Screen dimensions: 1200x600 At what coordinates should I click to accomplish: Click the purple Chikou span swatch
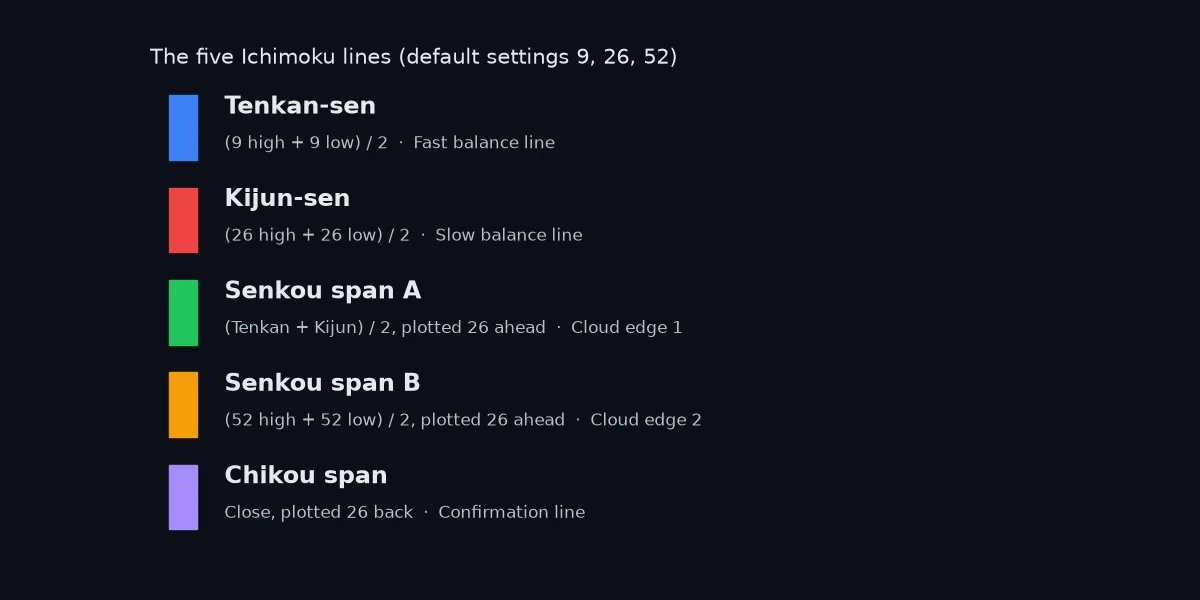coord(183,497)
